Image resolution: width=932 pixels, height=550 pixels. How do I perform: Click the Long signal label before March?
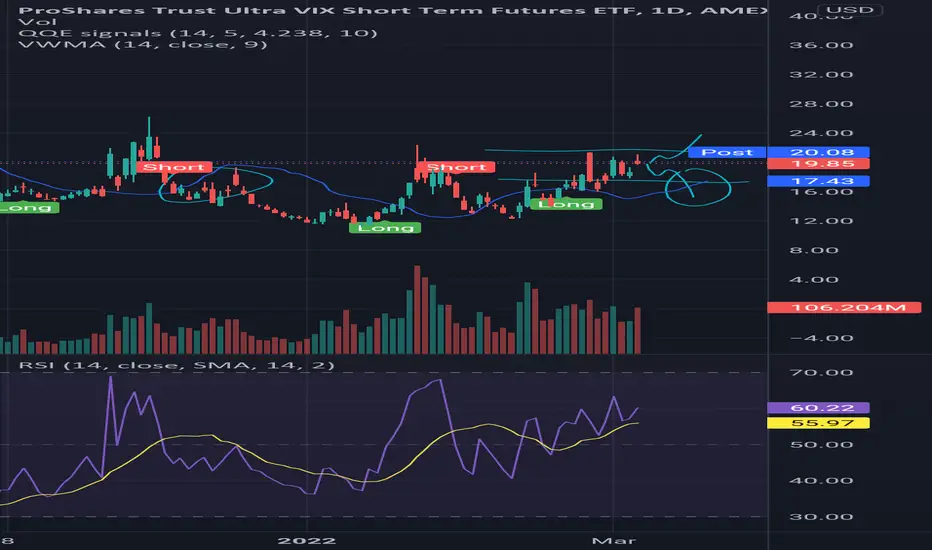point(566,204)
